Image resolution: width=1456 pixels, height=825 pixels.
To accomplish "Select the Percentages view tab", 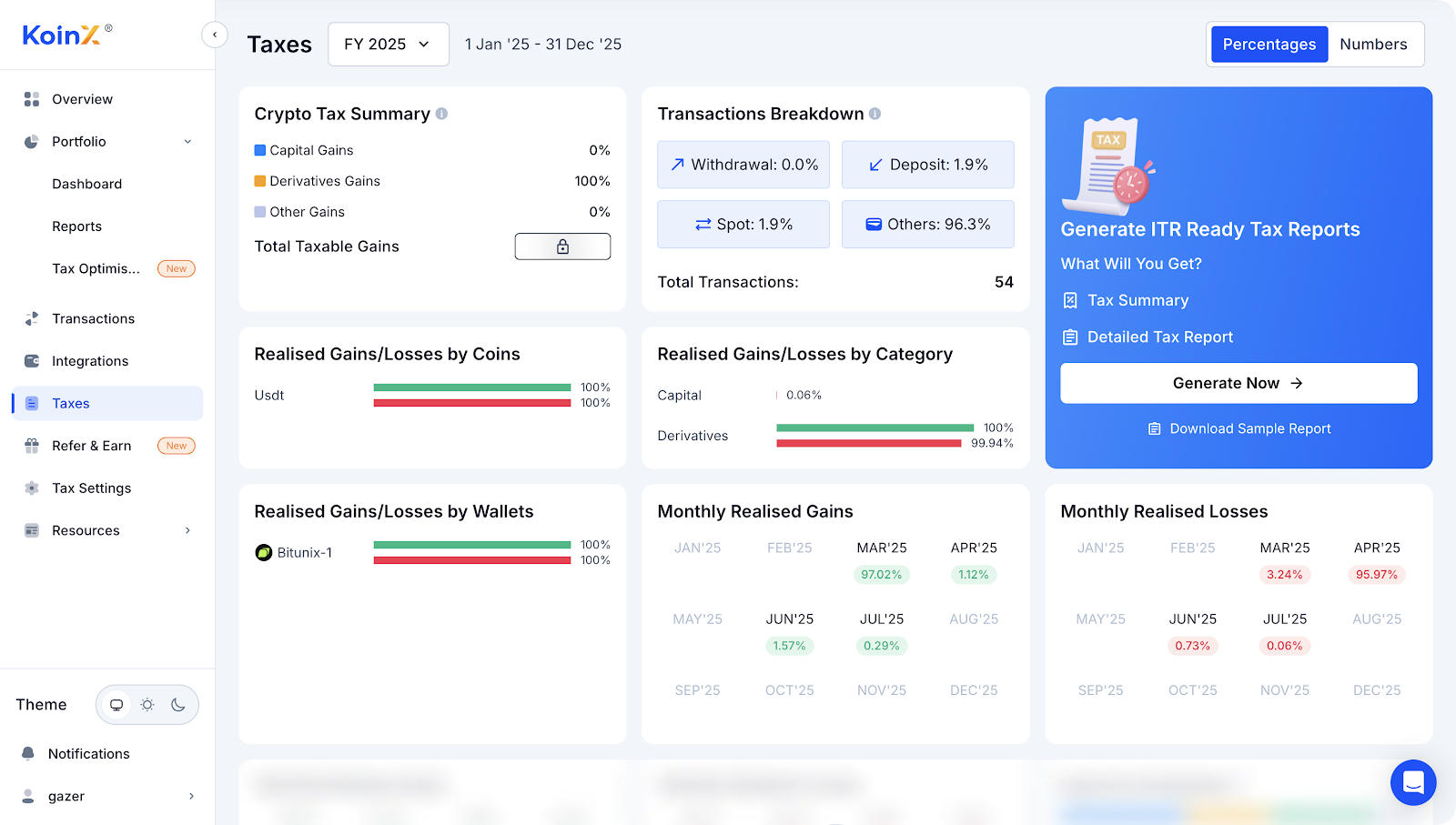I will tap(1269, 44).
